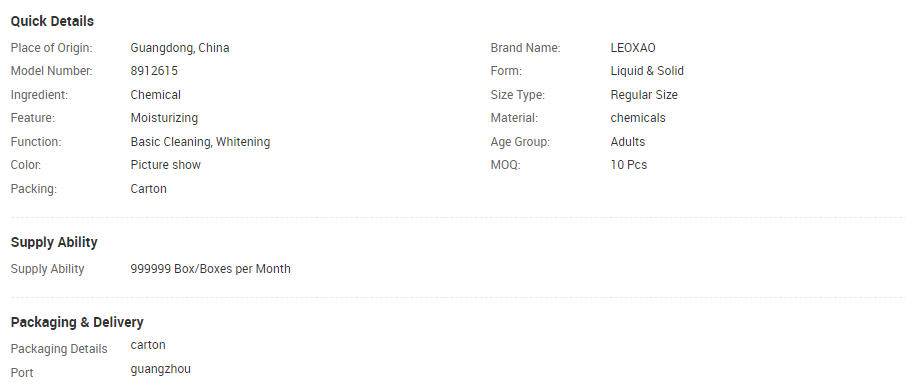Click the Chemical ingredient value

[155, 95]
